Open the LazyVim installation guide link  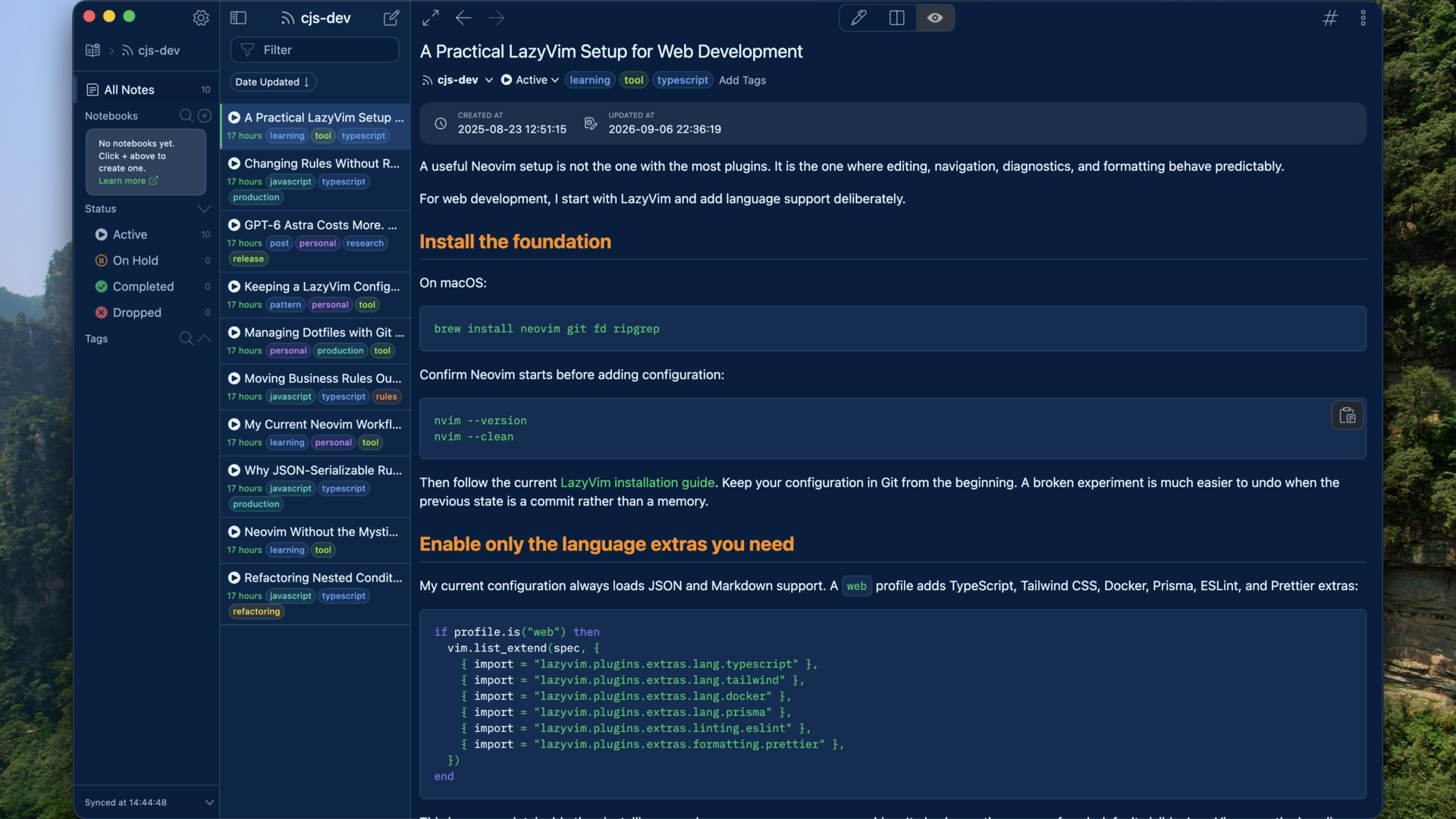click(x=637, y=482)
